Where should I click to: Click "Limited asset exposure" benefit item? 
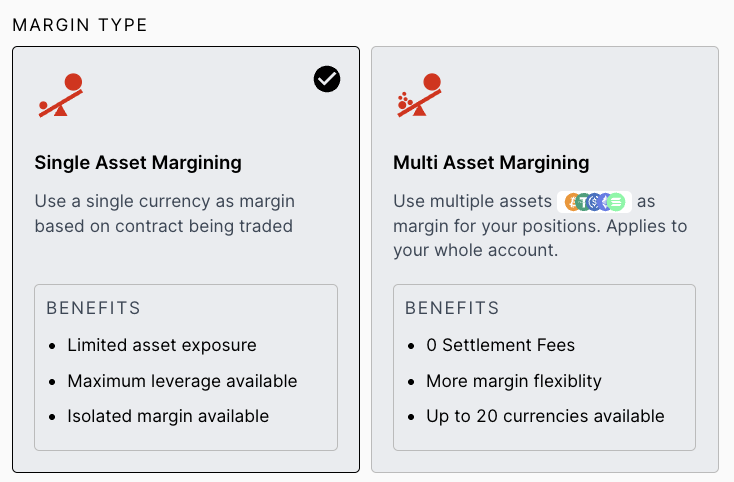point(162,345)
